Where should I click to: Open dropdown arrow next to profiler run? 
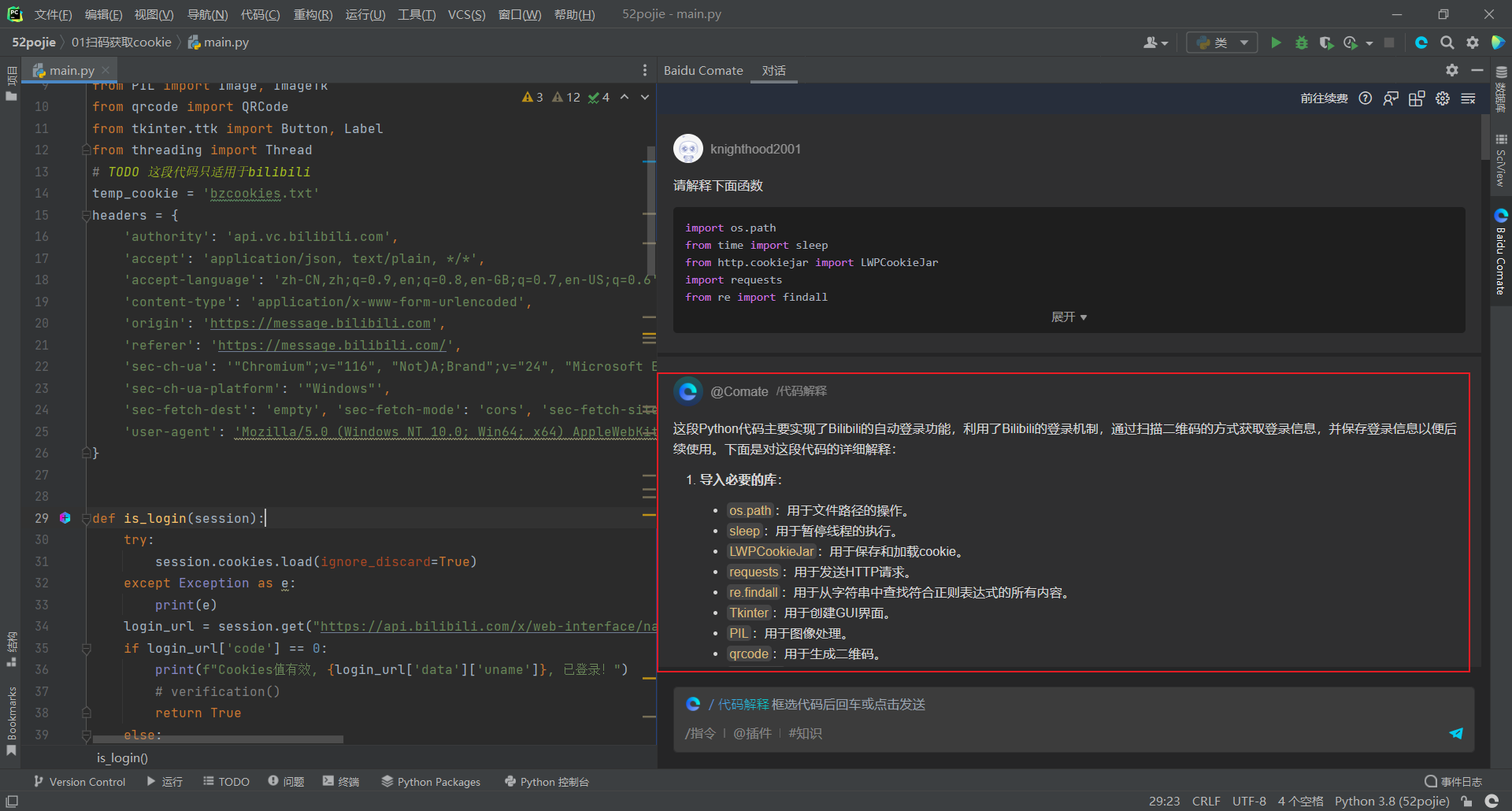click(1369, 43)
